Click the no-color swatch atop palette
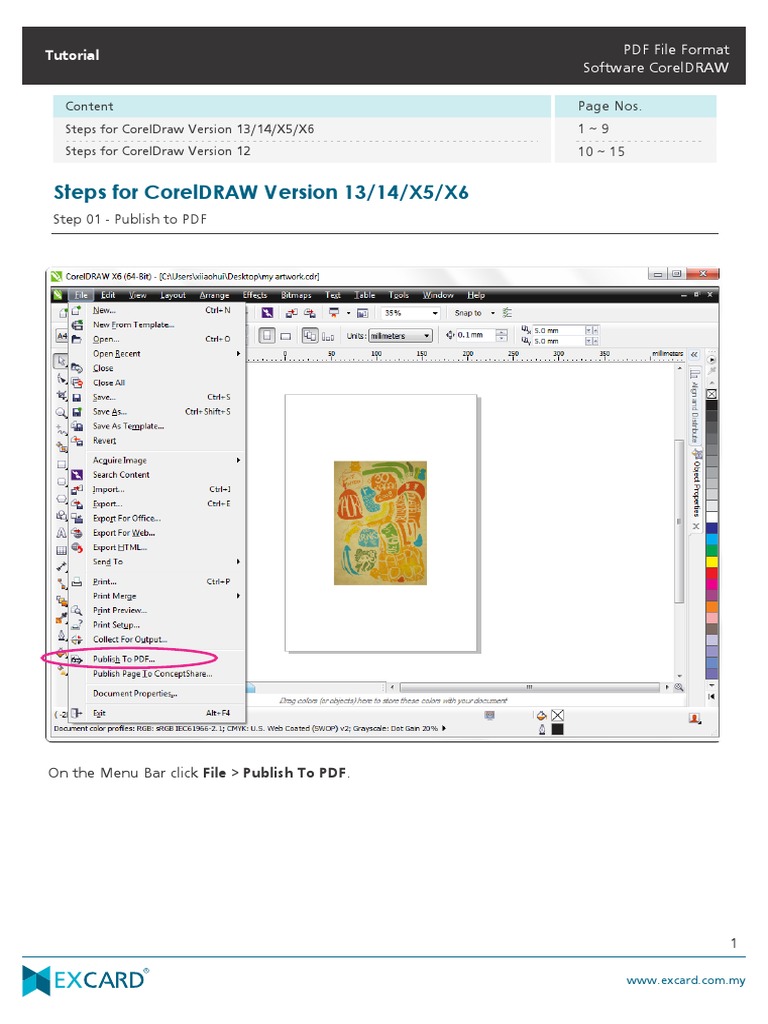Screen dimensions: 768x1024 click(x=712, y=394)
